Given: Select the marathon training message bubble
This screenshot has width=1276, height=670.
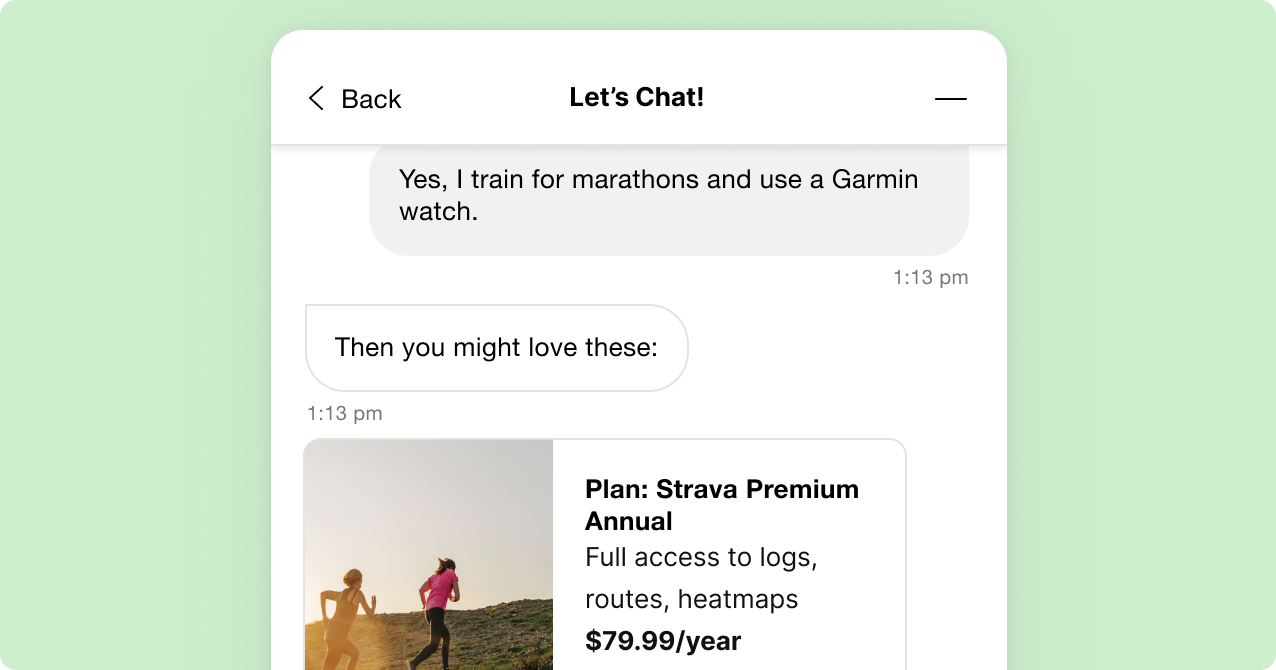Looking at the screenshot, I should 669,196.
